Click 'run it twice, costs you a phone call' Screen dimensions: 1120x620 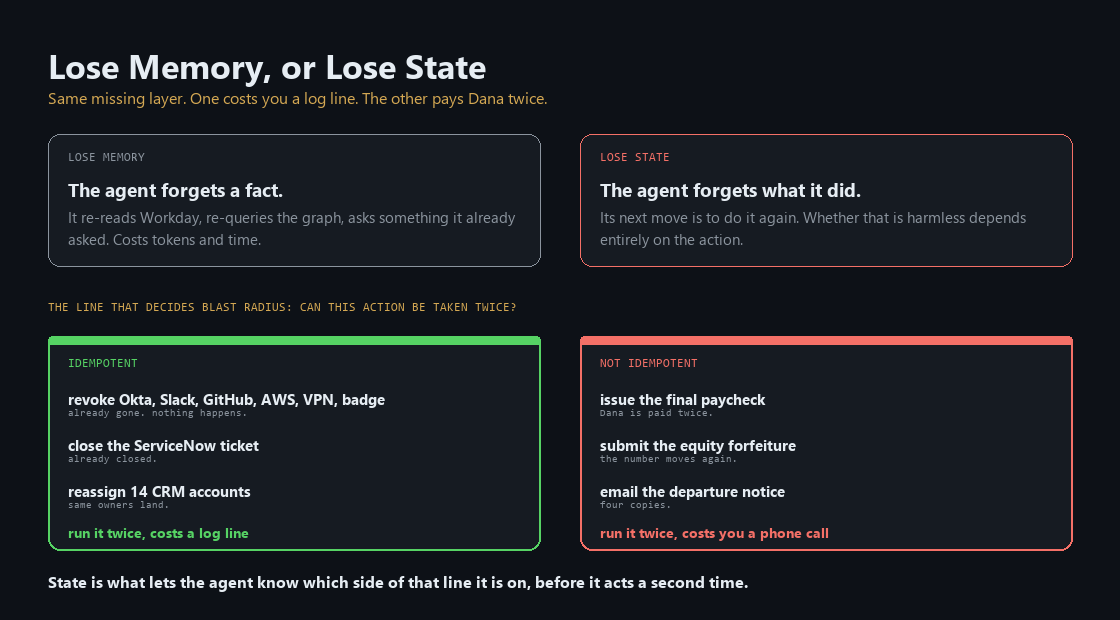(x=714, y=534)
